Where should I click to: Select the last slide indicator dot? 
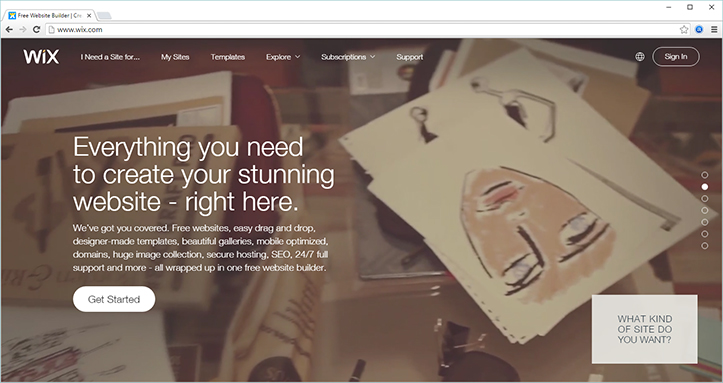(x=705, y=246)
